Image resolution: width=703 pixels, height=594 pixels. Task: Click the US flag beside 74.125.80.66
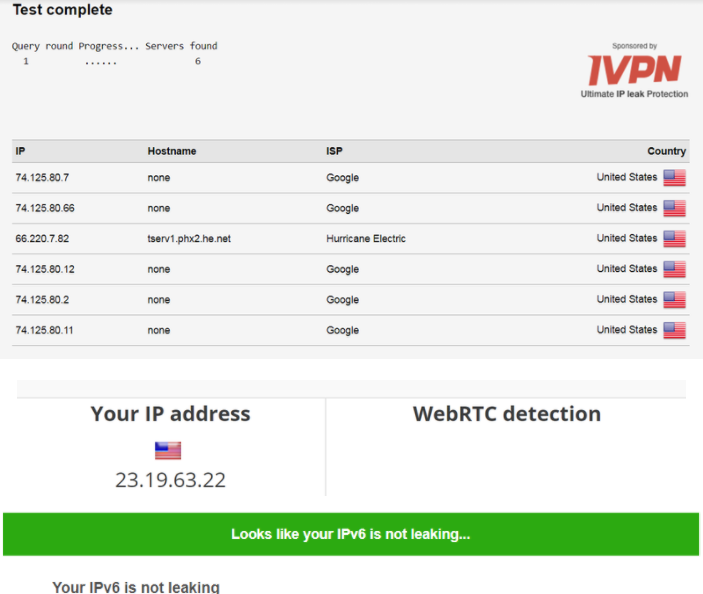[x=674, y=208]
